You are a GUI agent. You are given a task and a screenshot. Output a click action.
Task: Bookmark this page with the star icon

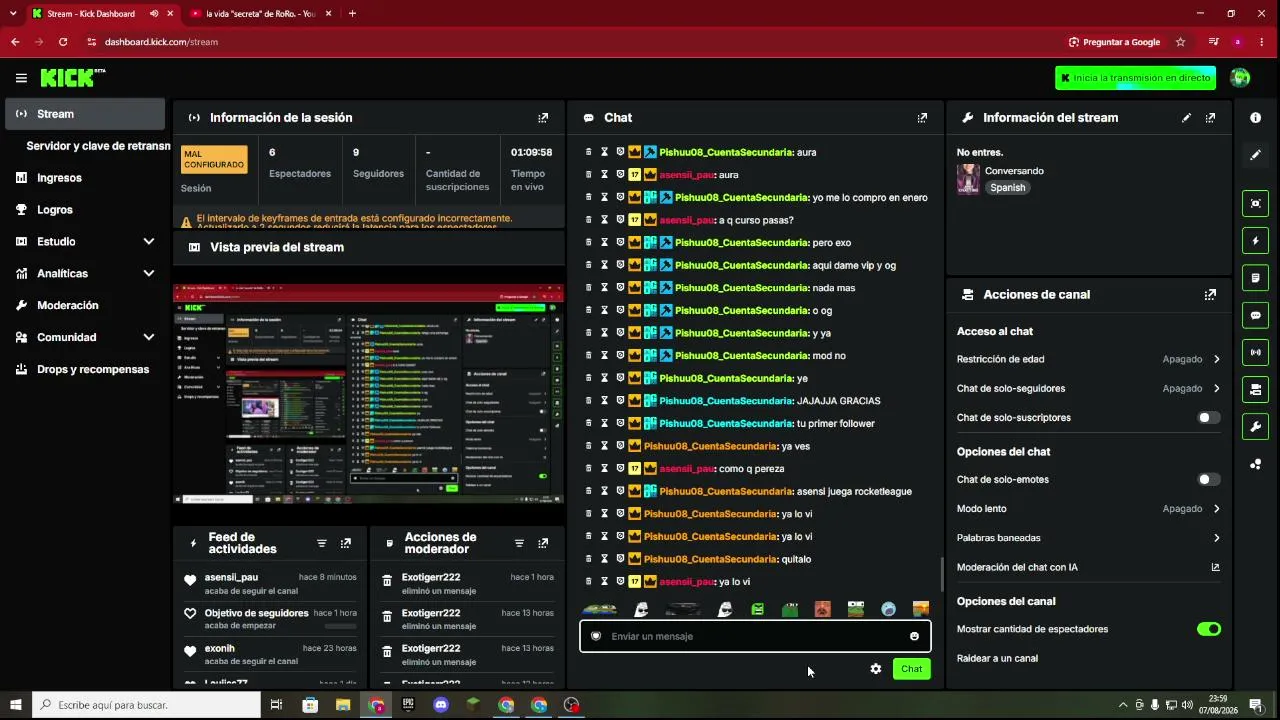click(1180, 42)
